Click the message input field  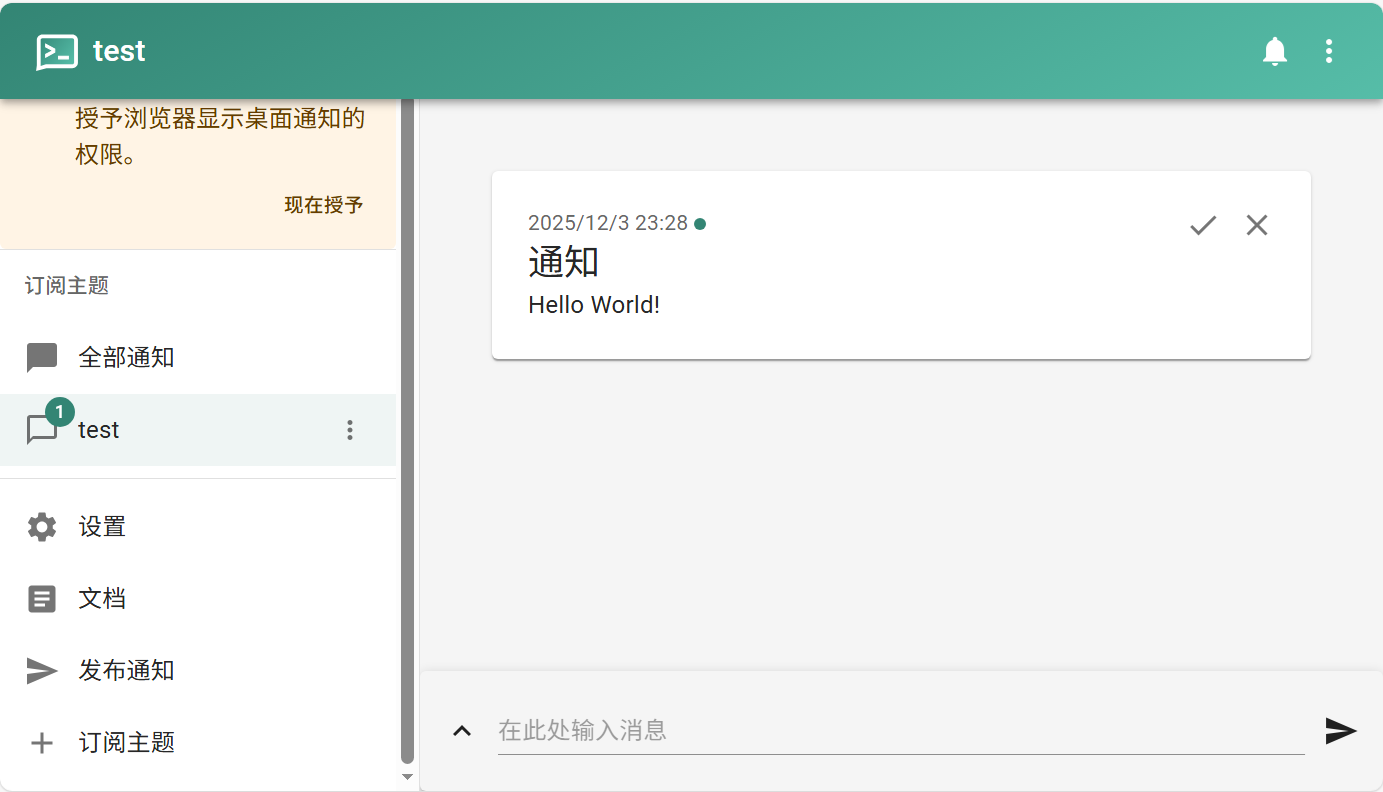900,731
